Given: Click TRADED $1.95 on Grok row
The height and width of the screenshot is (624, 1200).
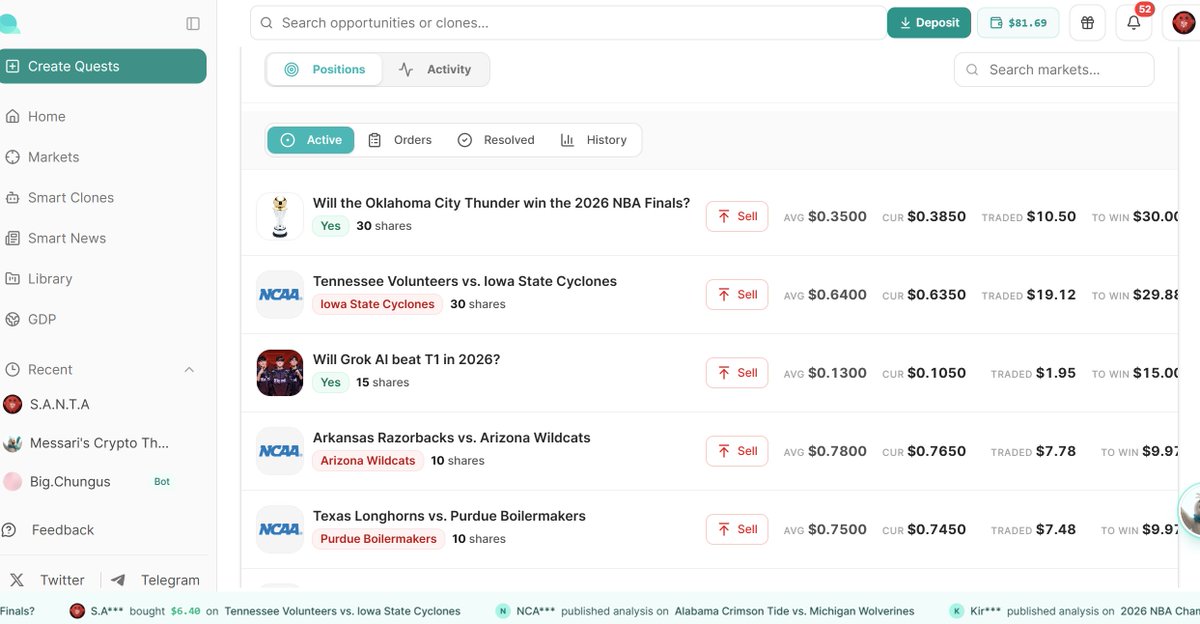Looking at the screenshot, I should click(1033, 373).
